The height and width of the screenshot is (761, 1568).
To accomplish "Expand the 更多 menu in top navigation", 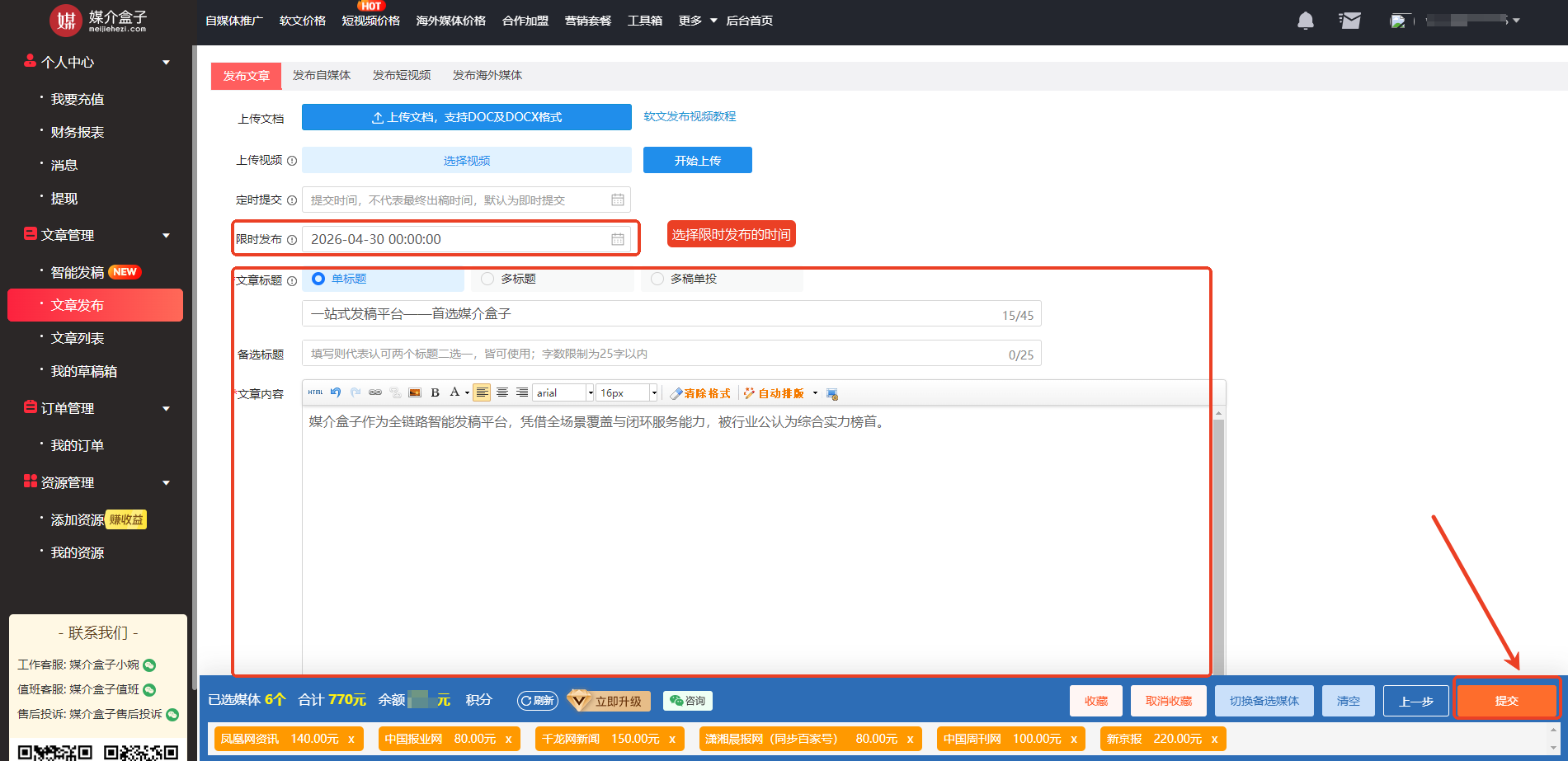I will [x=697, y=21].
